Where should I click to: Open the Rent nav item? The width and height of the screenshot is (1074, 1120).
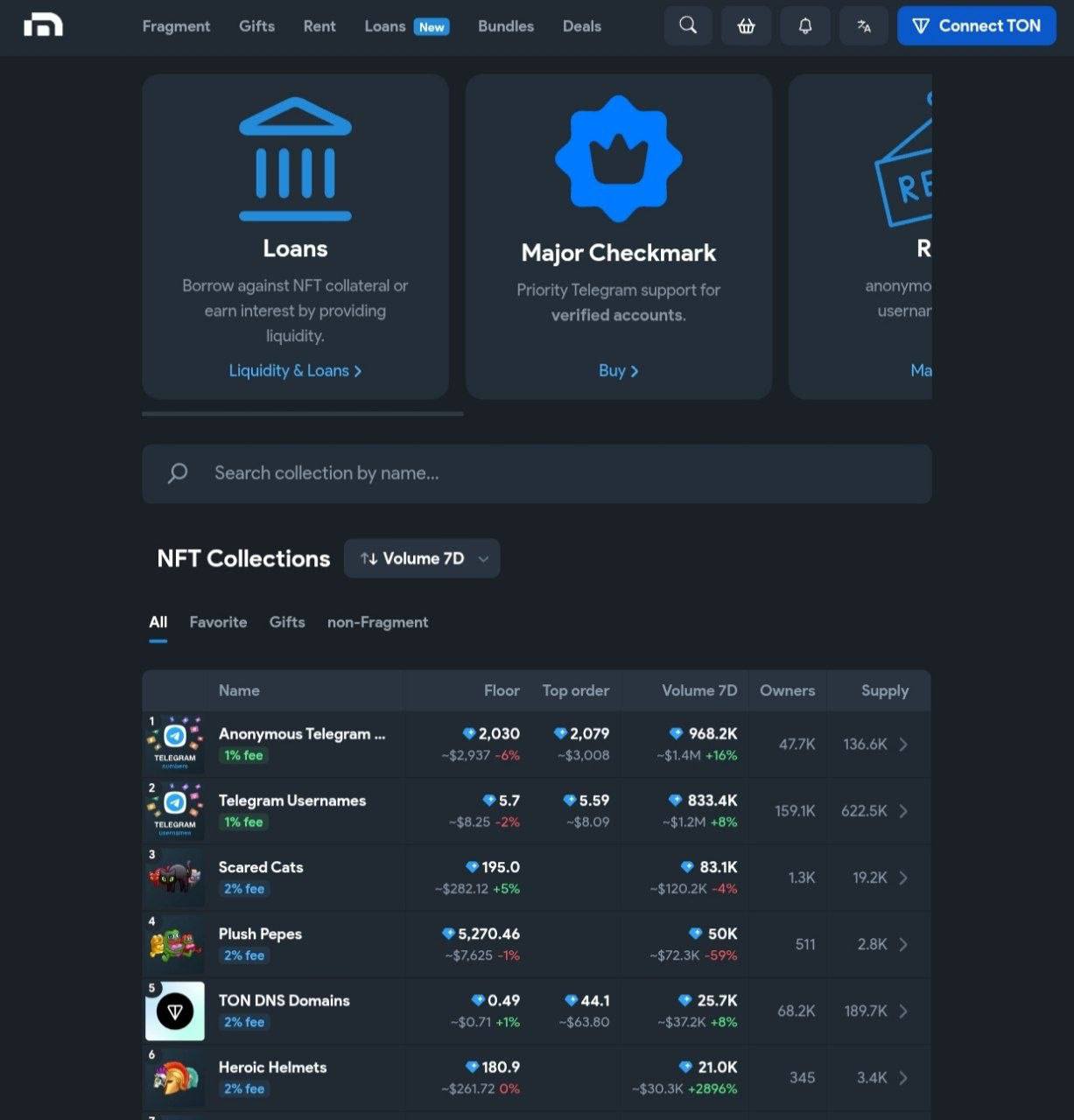coord(319,26)
